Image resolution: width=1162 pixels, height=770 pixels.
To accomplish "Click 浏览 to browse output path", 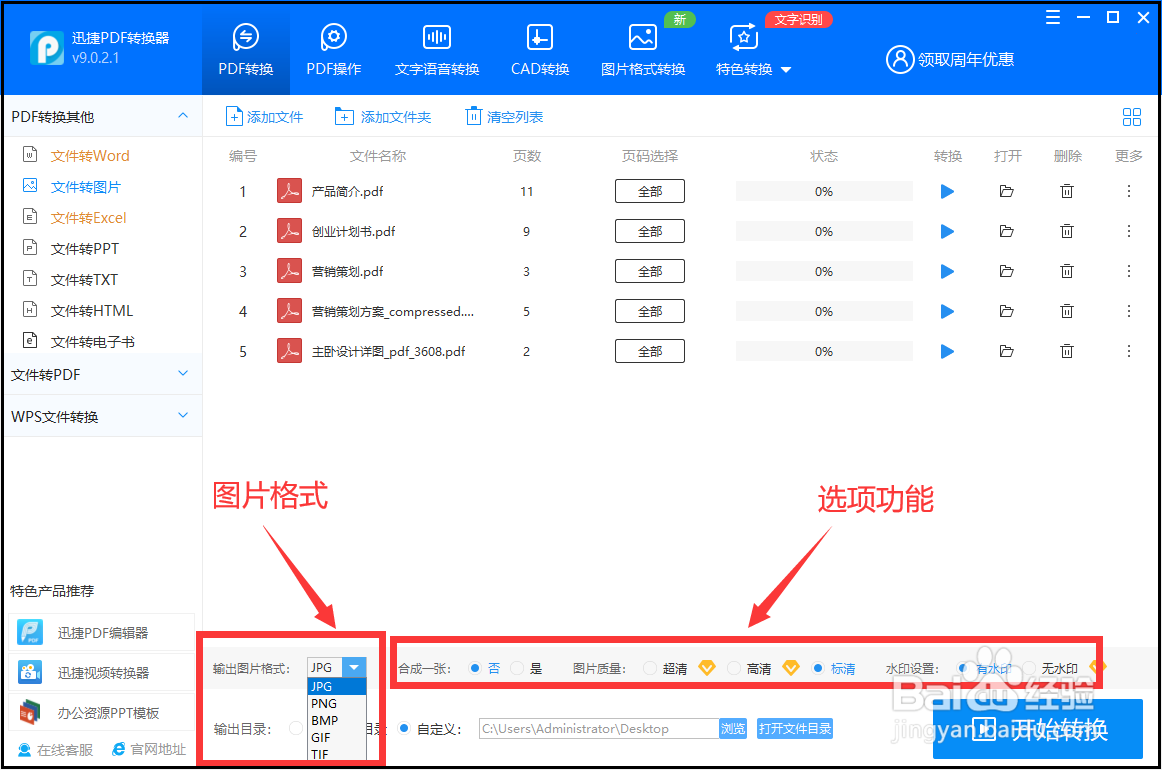I will point(733,728).
